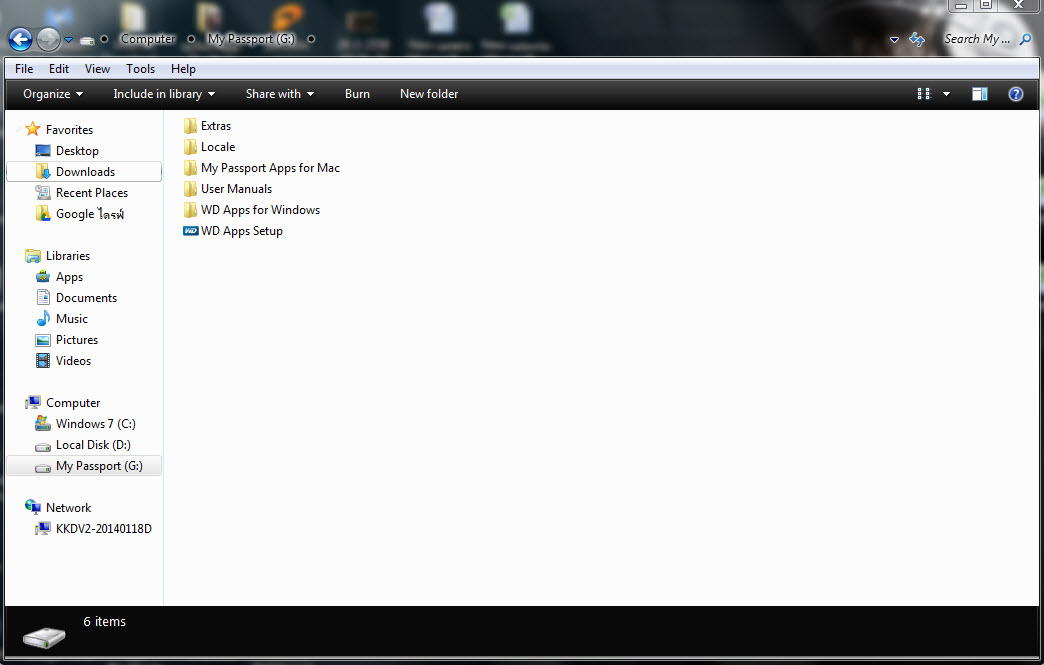Open the Tools menu
The image size is (1044, 665).
(x=140, y=69)
